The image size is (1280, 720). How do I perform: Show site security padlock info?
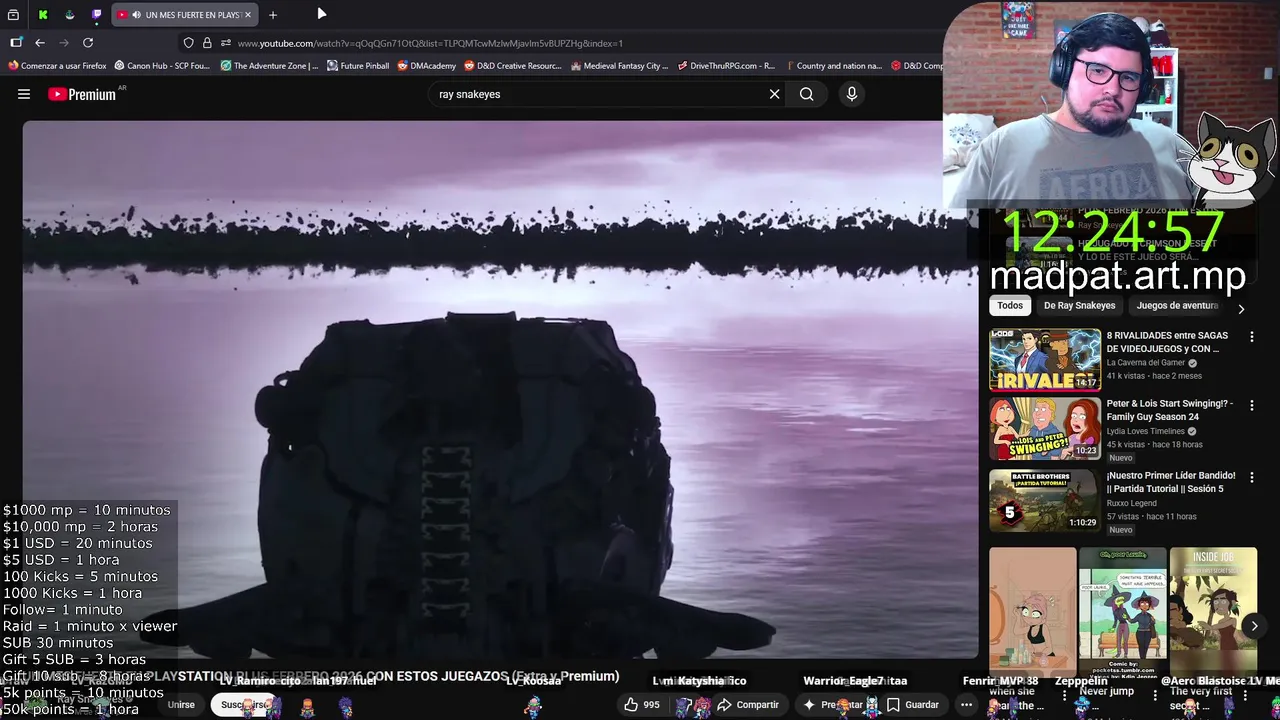(x=207, y=43)
